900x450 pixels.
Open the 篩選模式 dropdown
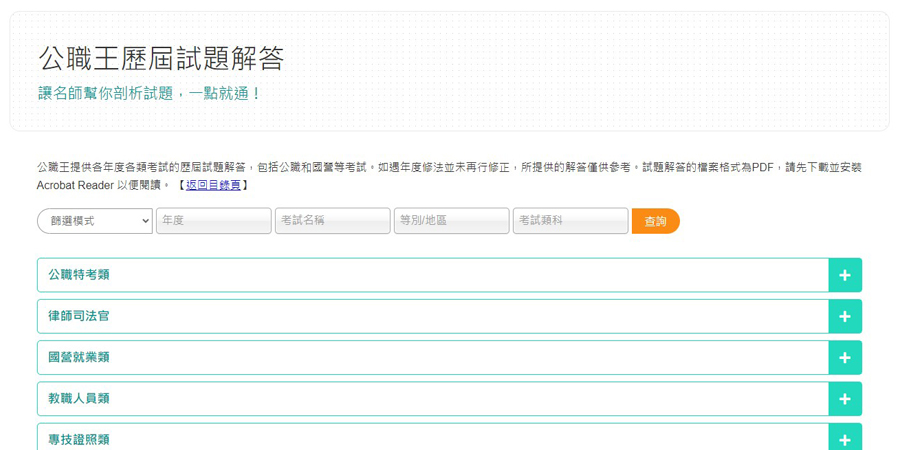pyautogui.click(x=95, y=221)
